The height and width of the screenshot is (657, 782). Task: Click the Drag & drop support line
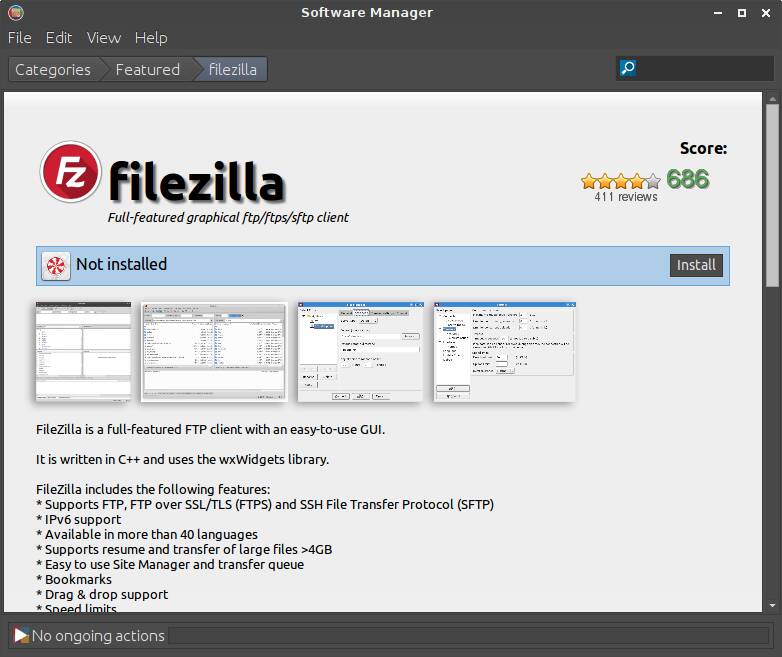[x=102, y=594]
